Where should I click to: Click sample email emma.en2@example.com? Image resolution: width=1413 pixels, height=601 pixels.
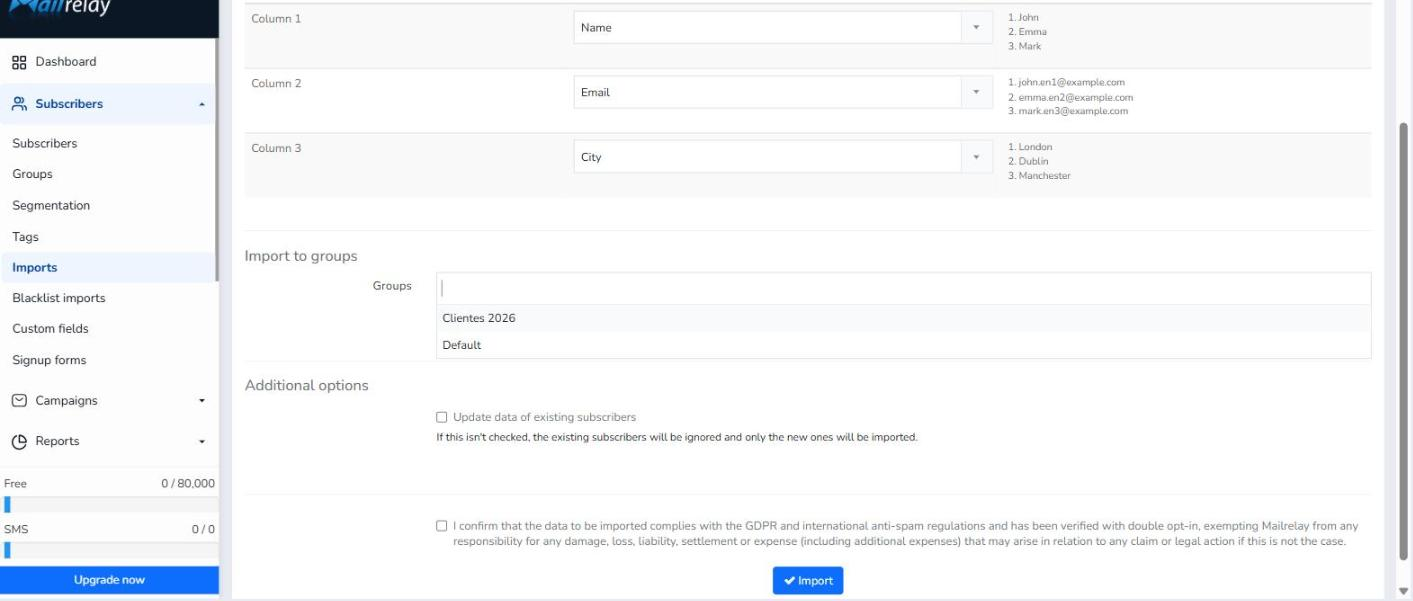pyautogui.click(x=1075, y=97)
